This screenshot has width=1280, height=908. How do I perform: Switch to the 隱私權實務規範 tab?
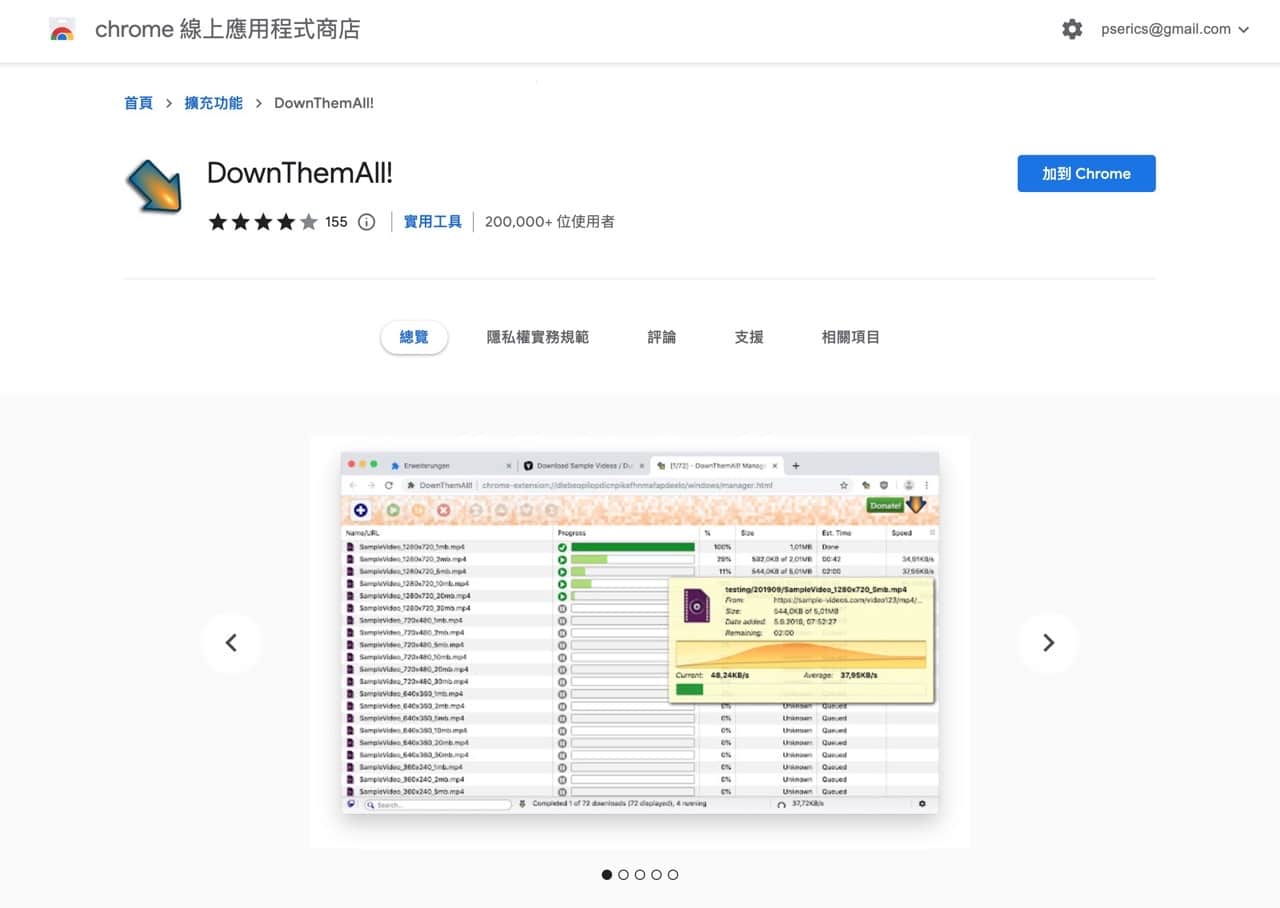click(538, 337)
